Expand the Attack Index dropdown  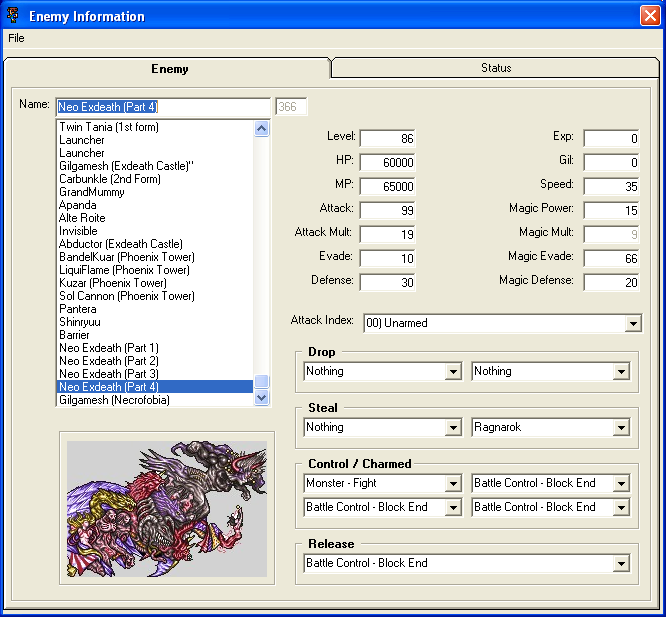pos(632,323)
